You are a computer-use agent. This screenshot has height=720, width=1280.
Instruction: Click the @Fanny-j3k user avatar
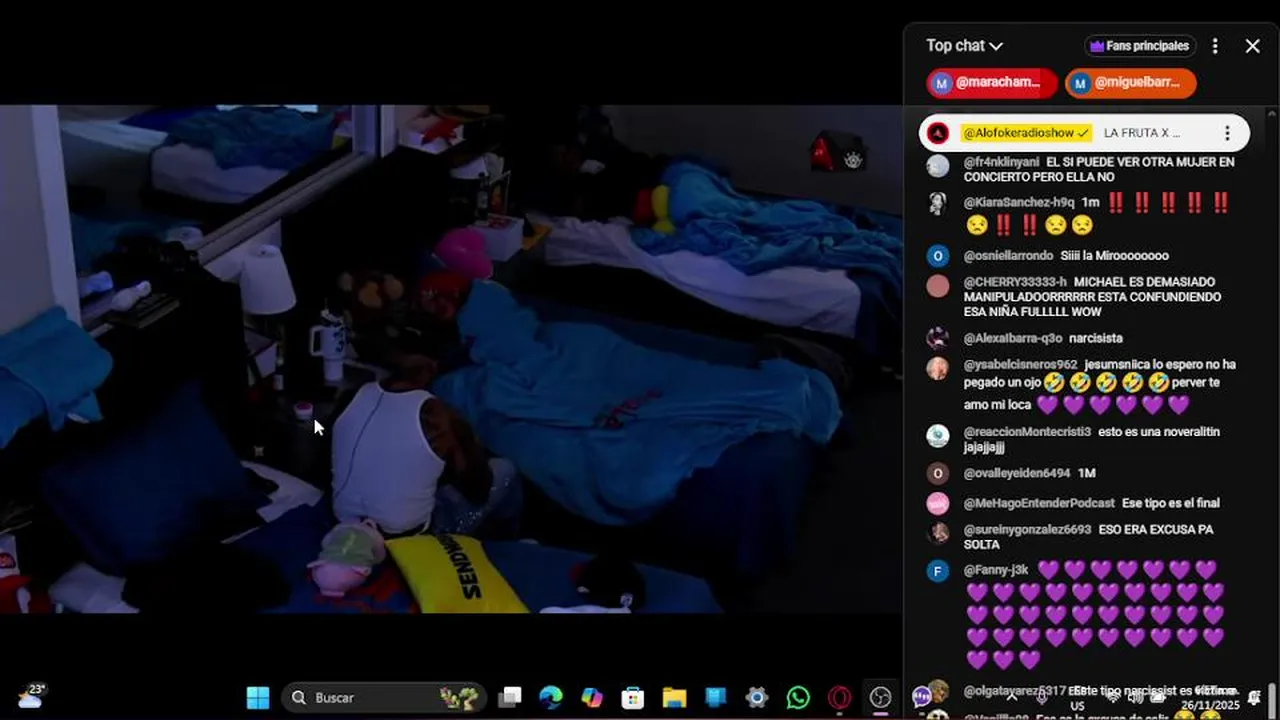(x=937, y=571)
